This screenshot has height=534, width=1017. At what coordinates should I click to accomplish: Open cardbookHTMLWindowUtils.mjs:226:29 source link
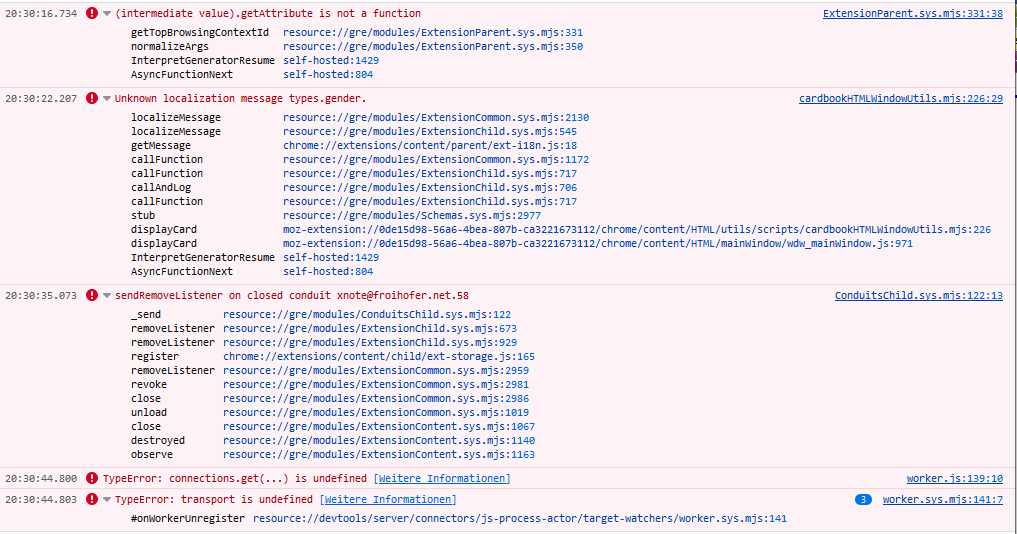pyautogui.click(x=900, y=99)
